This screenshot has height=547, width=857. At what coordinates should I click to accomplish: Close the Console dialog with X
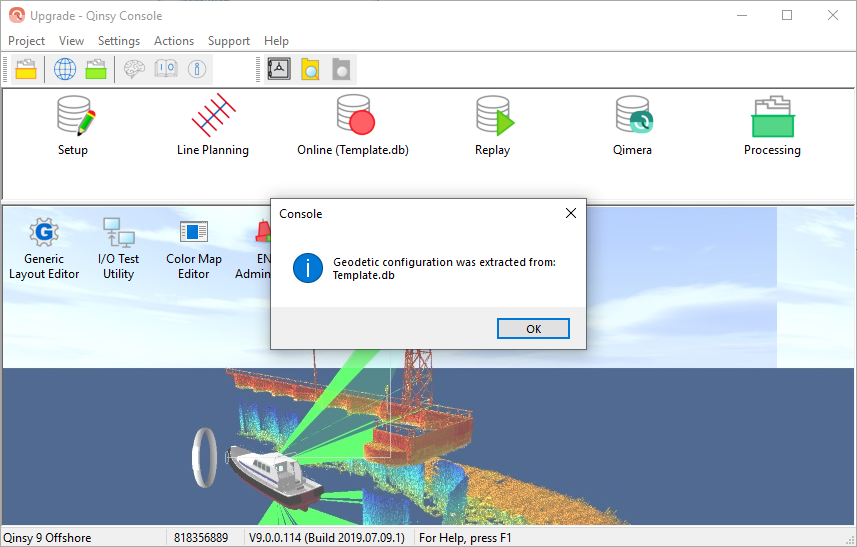coord(571,213)
